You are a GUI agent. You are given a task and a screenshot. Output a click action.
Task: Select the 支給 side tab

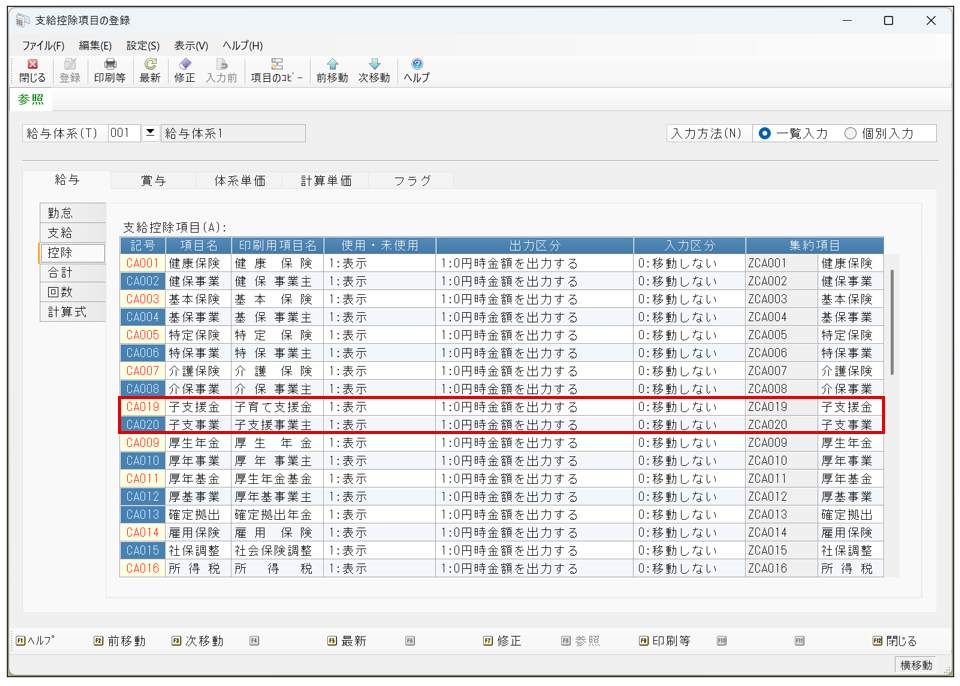tap(61, 232)
